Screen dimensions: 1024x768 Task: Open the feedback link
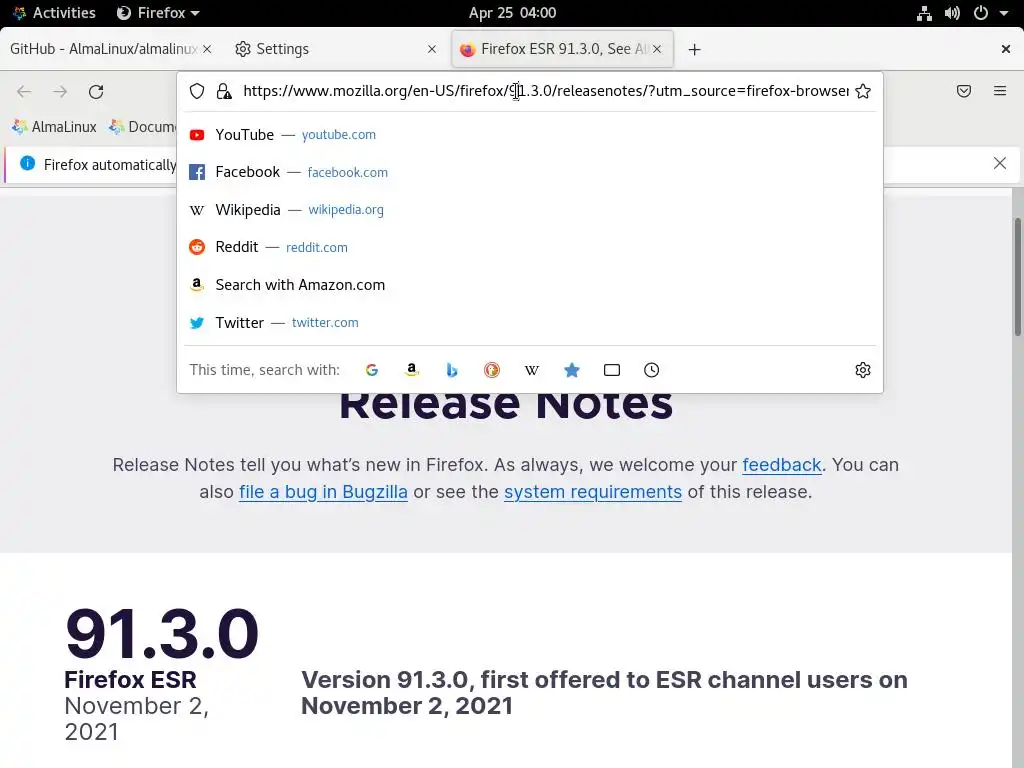tap(781, 465)
